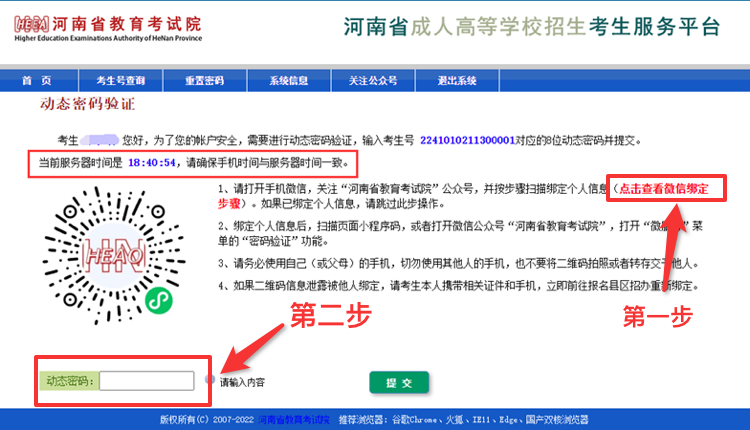Viewport: 750px width, 430px height.
Task: Open the 考生号查询 menu item
Action: (121, 80)
